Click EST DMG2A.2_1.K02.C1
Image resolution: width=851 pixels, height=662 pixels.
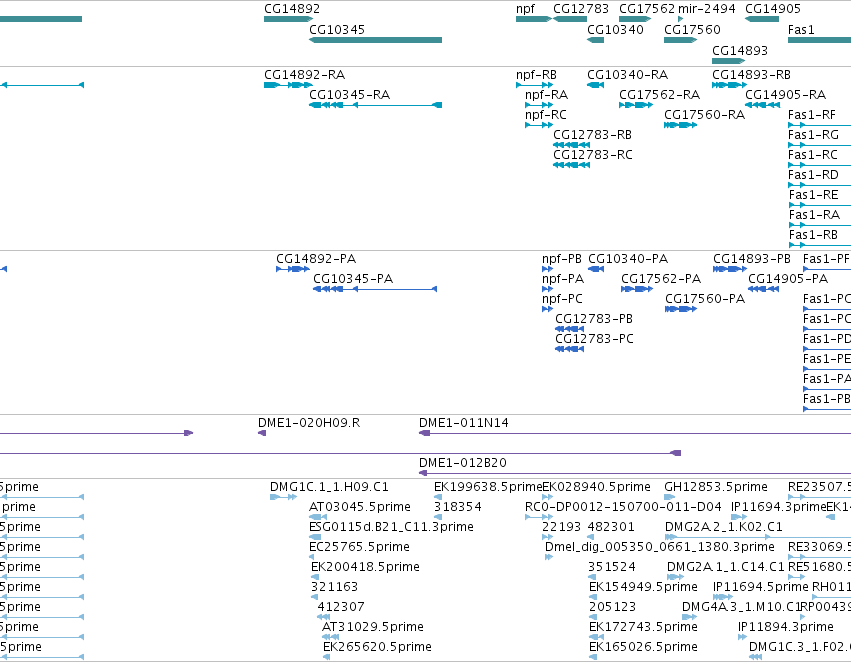tap(723, 527)
